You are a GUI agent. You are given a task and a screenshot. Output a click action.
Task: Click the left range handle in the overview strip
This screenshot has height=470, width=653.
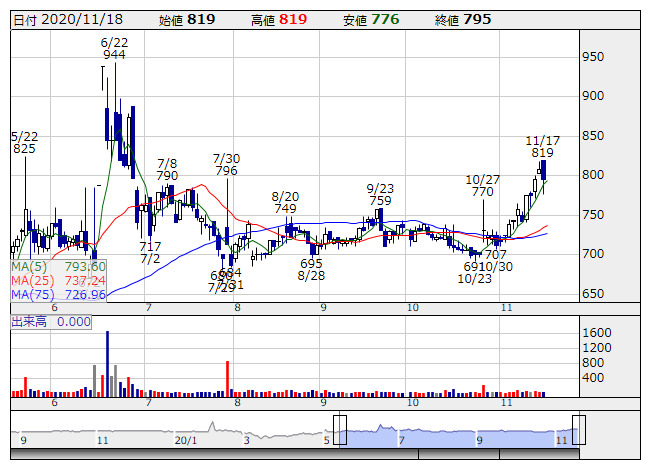[340, 430]
